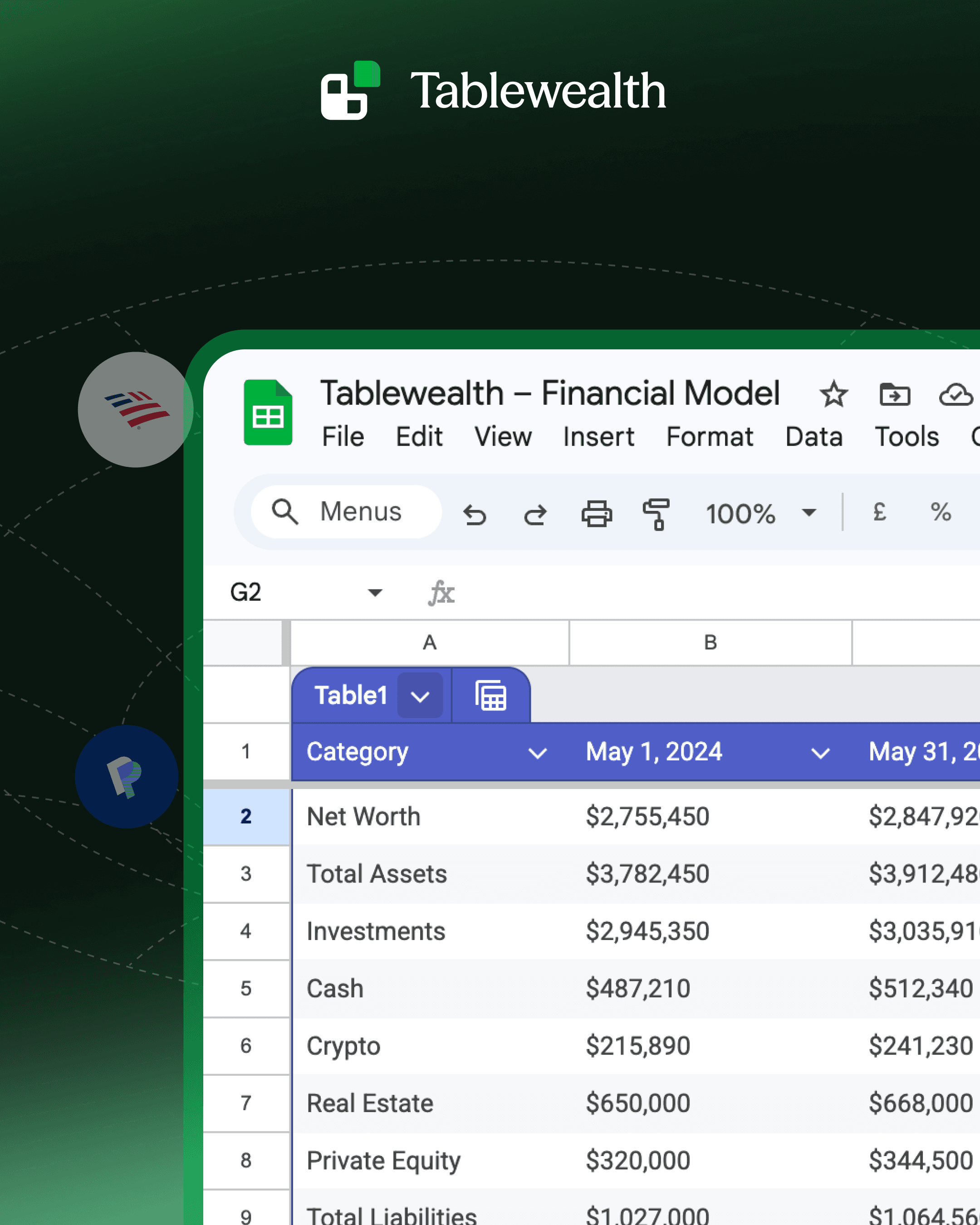980x1225 pixels.
Task: Click the document title Tablewealth – Financial Model
Action: [x=550, y=393]
